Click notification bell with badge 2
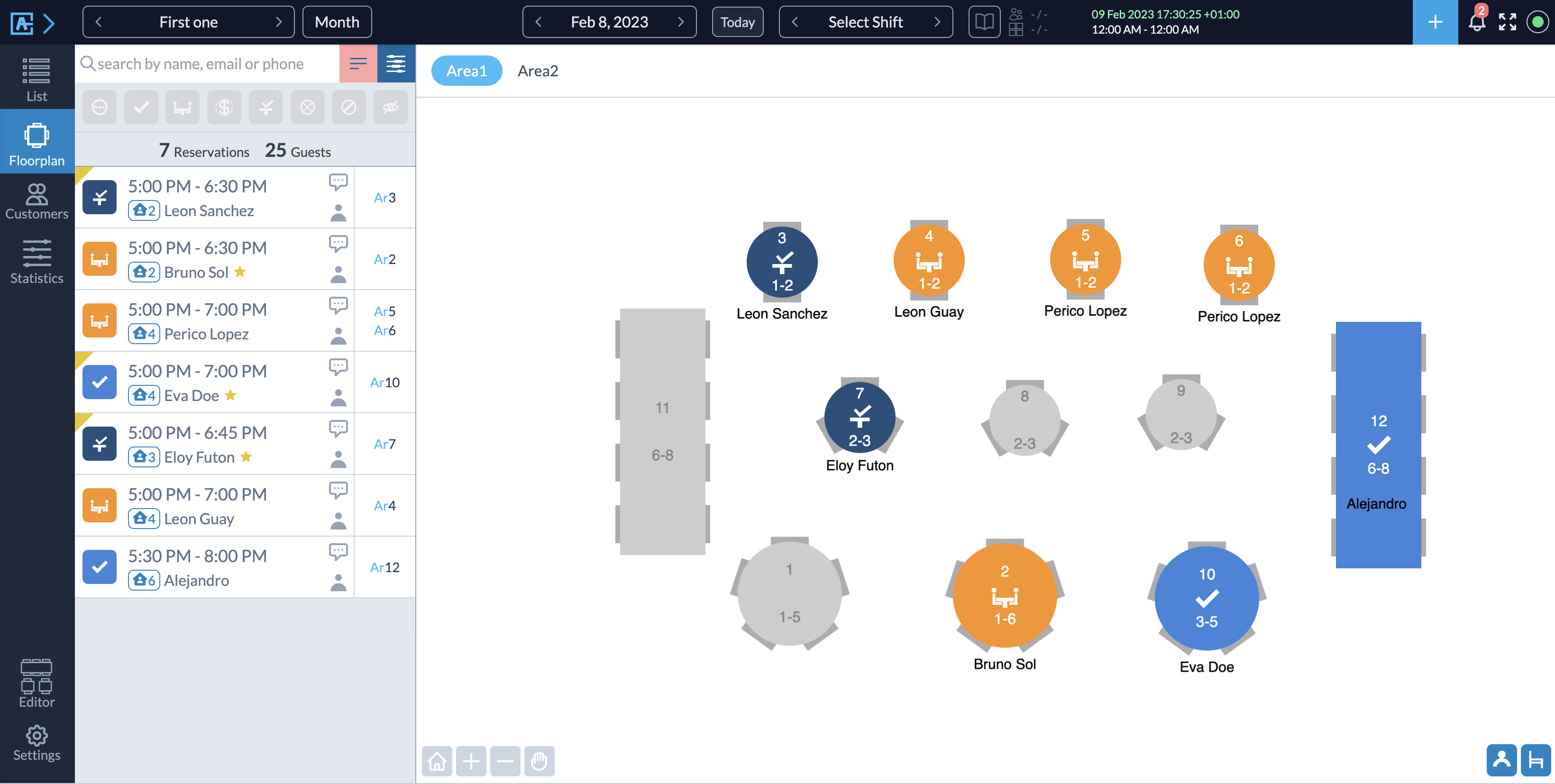This screenshot has width=1555, height=784. [1477, 22]
